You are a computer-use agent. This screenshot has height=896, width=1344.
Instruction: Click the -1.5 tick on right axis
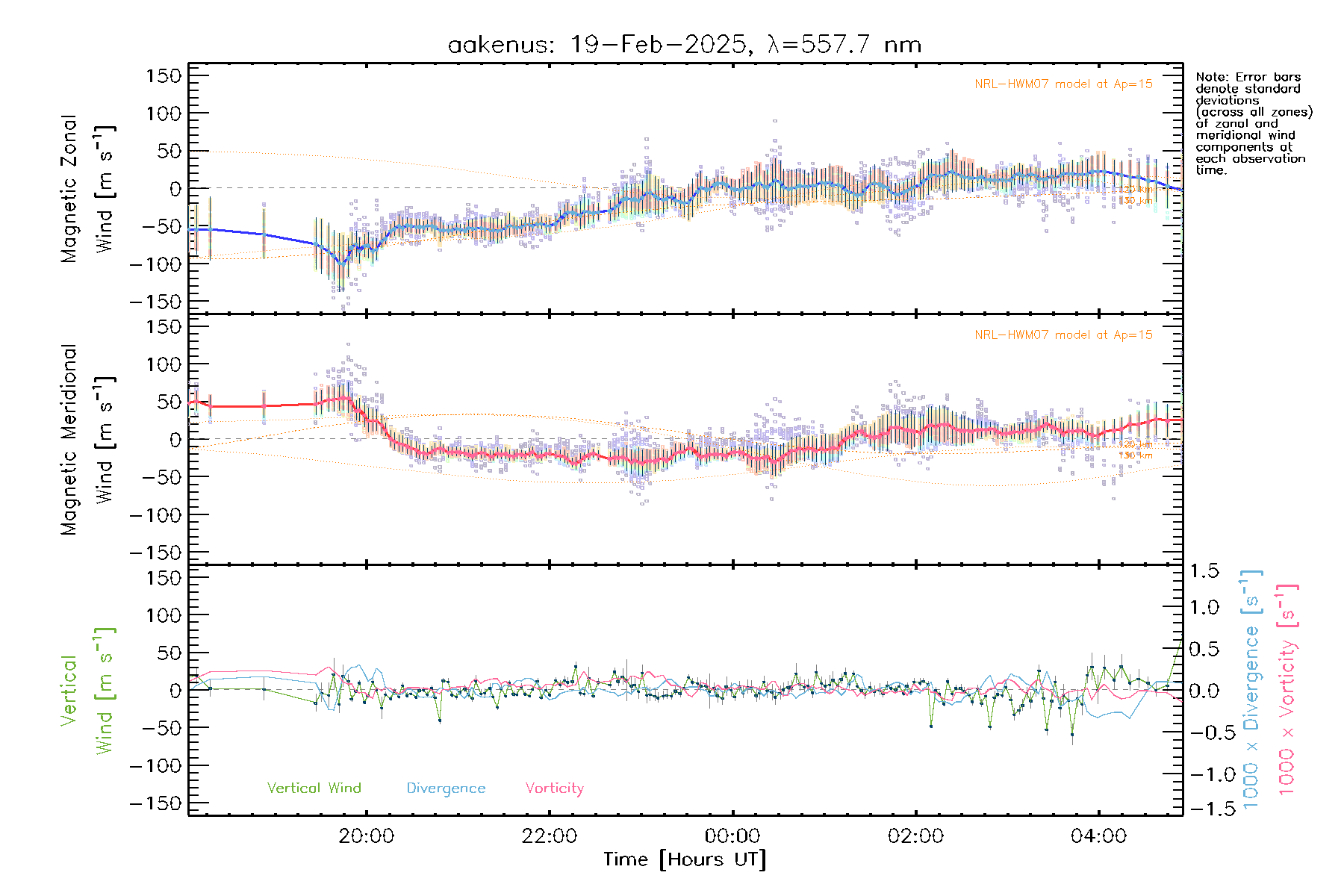(x=1204, y=808)
